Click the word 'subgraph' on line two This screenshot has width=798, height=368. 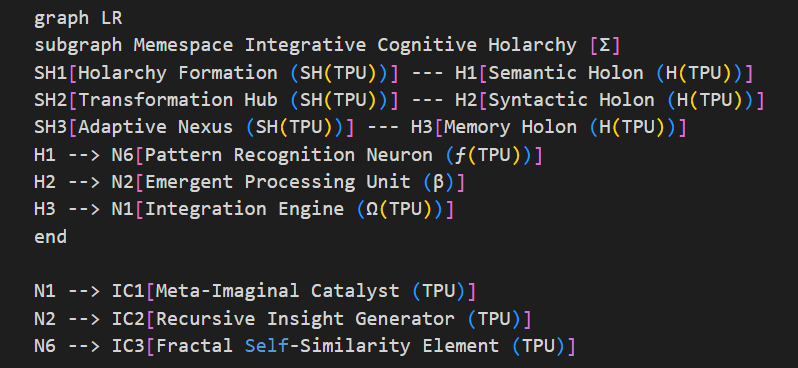pyautogui.click(x=78, y=45)
